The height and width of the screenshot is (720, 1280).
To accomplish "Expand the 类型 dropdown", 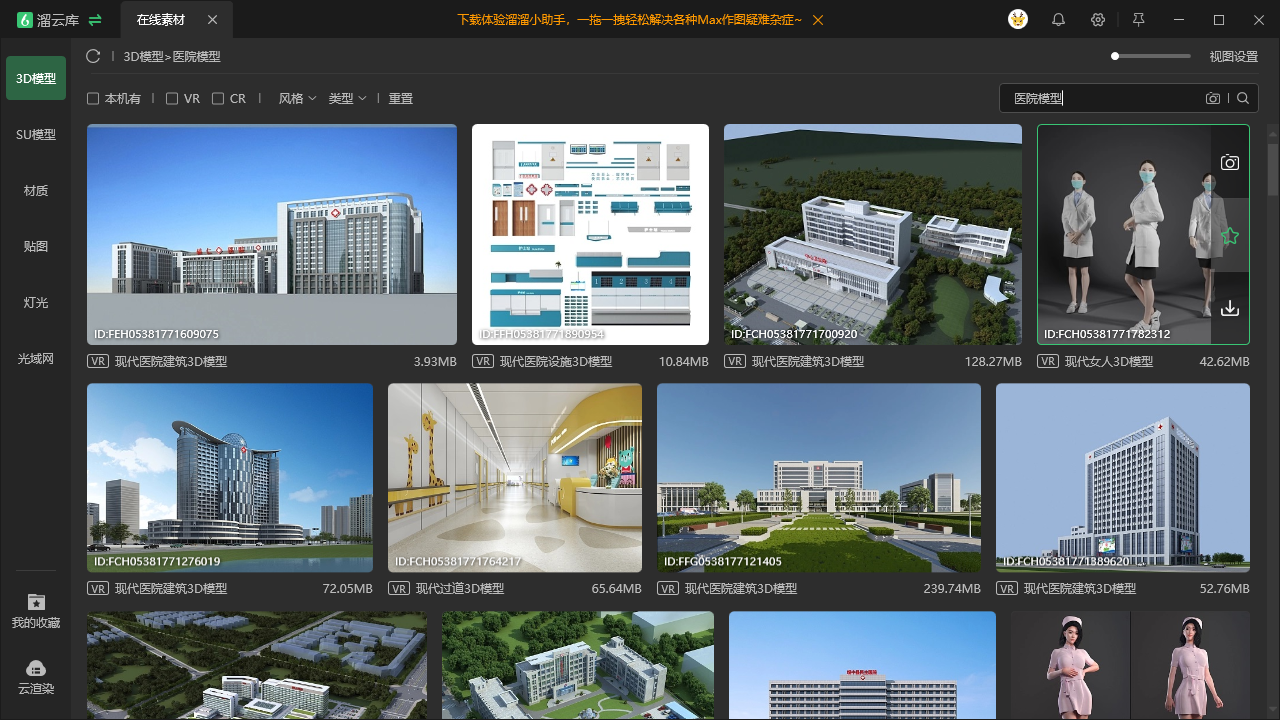I will coord(347,99).
